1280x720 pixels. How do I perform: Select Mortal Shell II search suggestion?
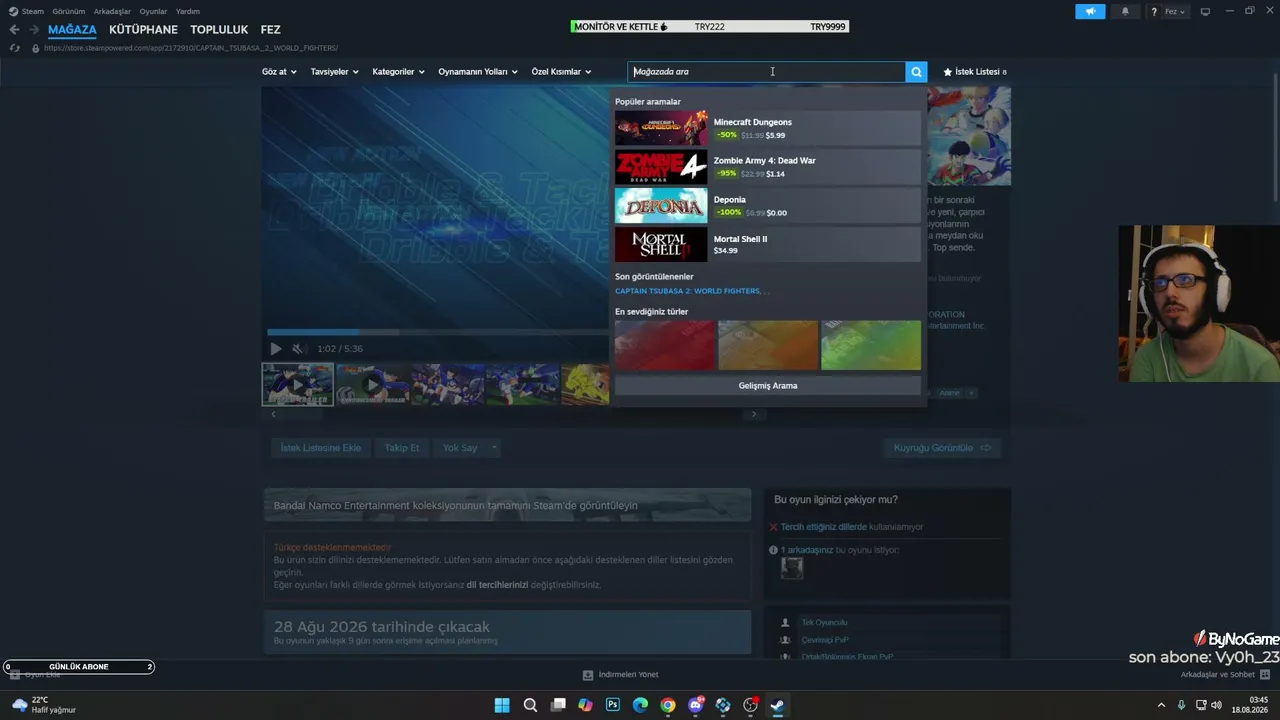(x=768, y=245)
